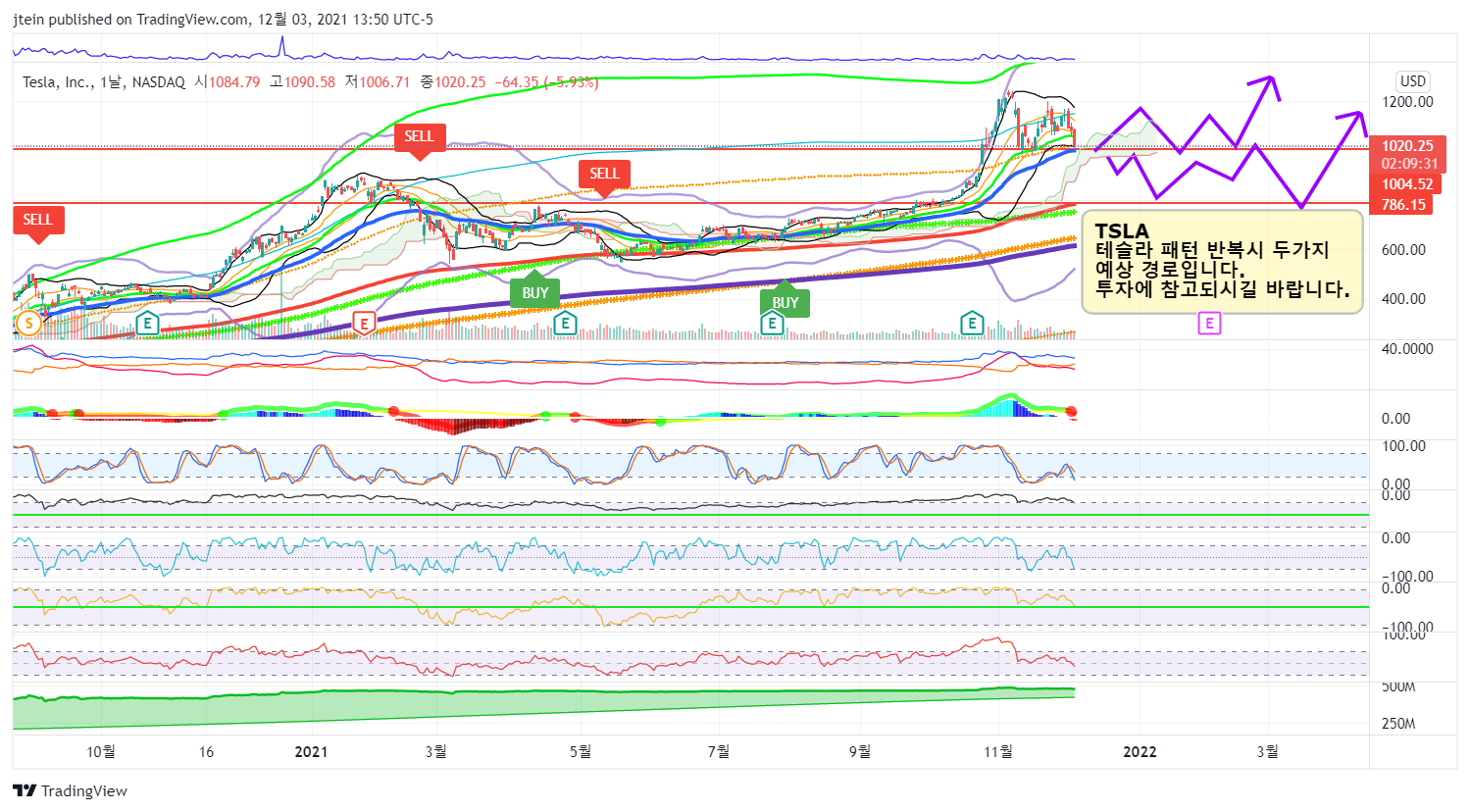
Task: Click the 16 date axis label
Action: click(206, 751)
